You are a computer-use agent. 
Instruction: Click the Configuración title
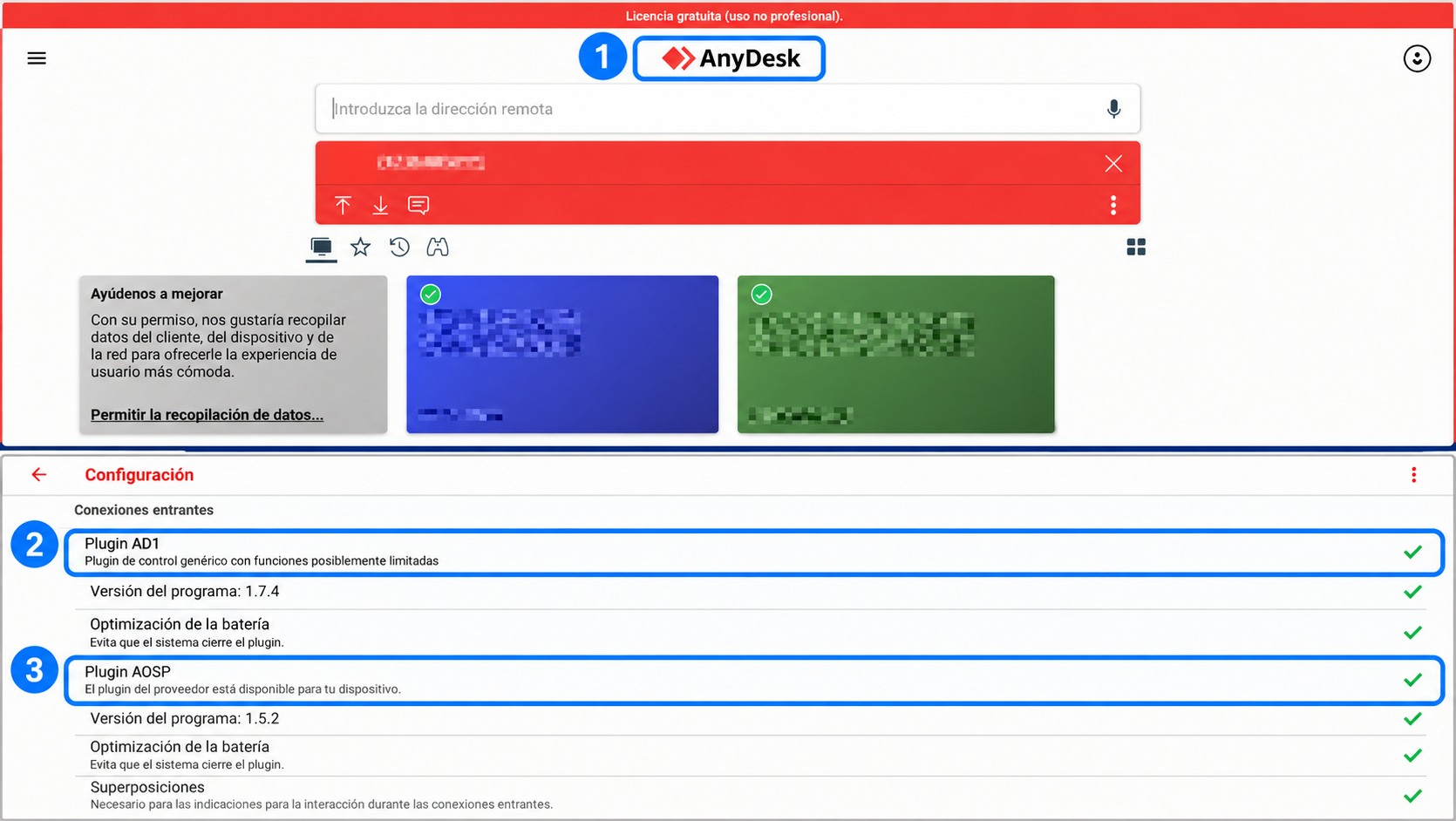pos(139,475)
